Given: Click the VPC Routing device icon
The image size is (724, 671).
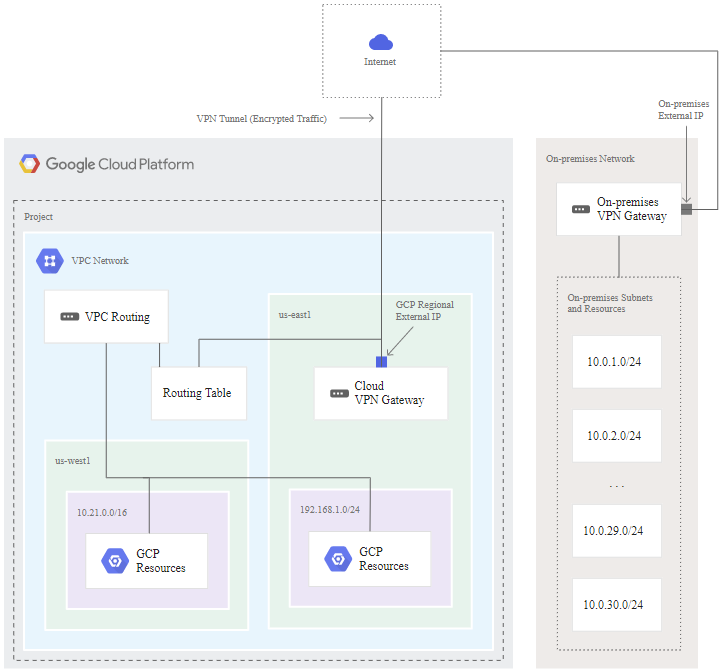Looking at the screenshot, I should 70,316.
